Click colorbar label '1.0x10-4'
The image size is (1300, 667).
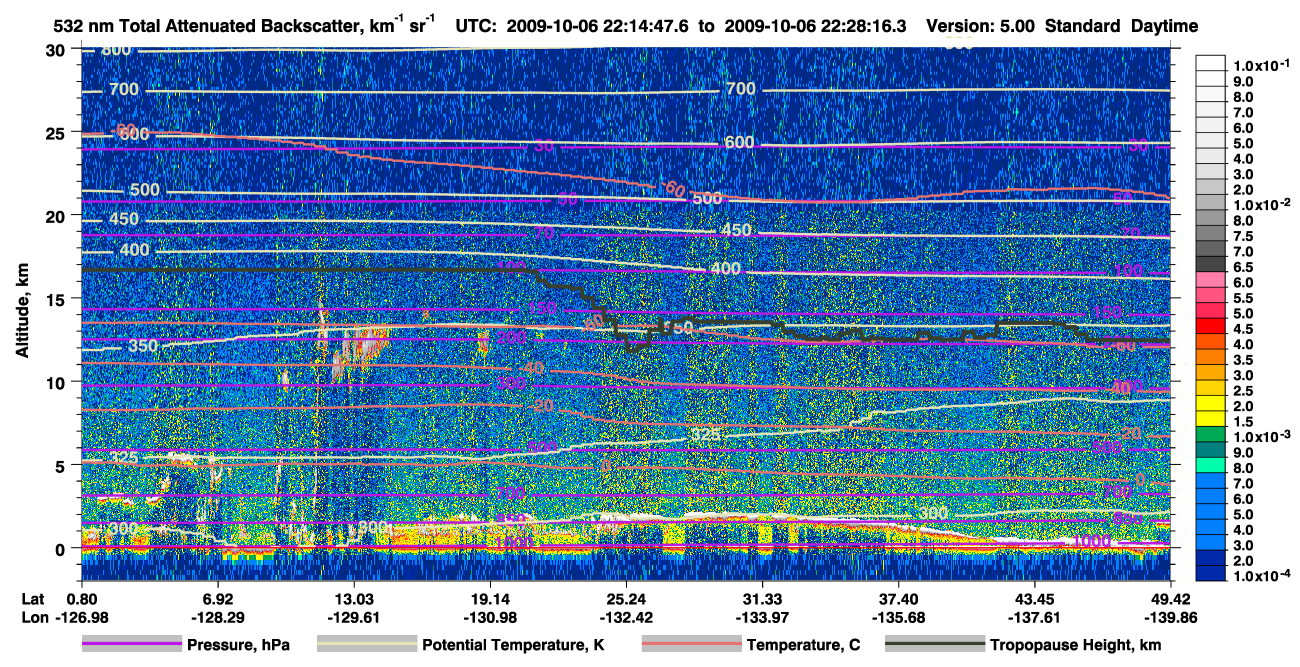1261,577
